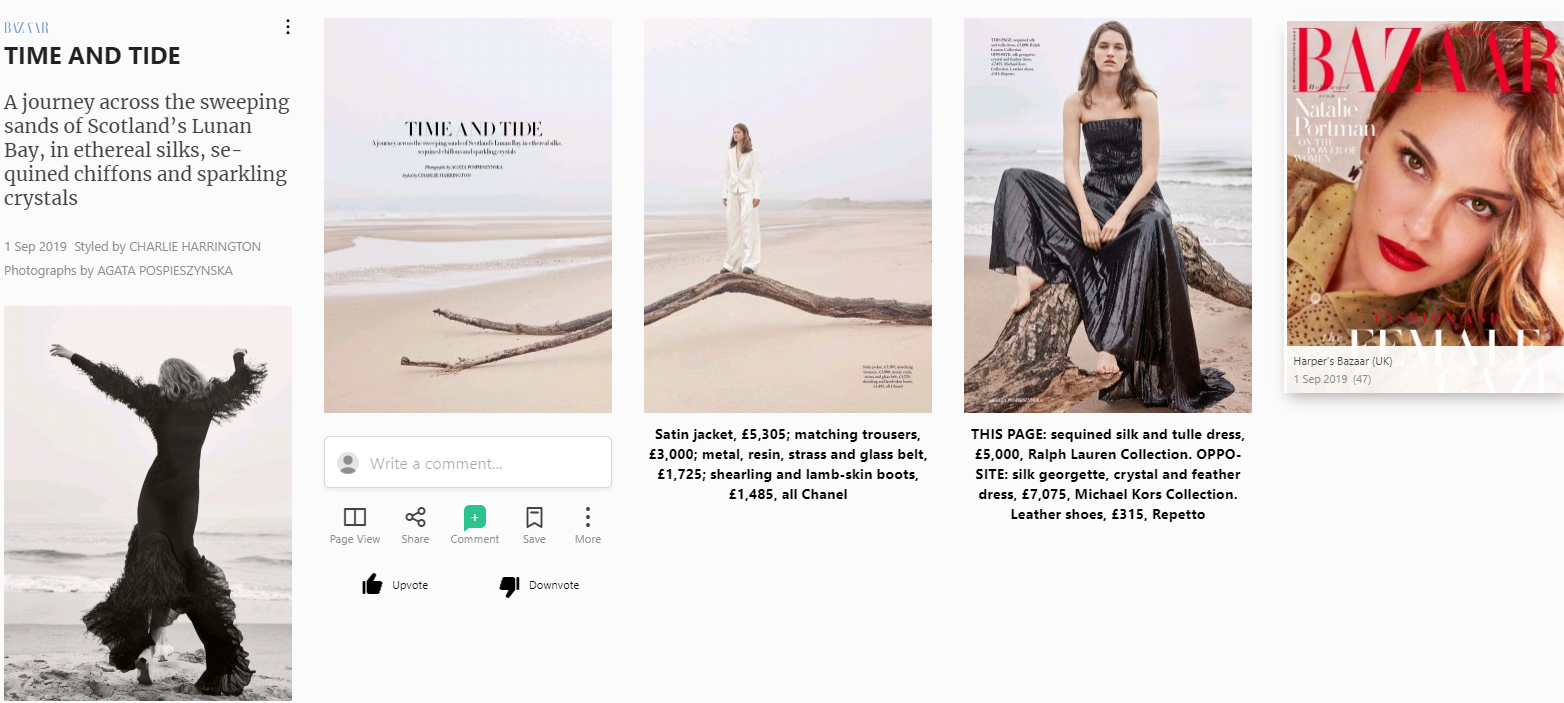Click the issue date under magazine cover

(x=1320, y=379)
